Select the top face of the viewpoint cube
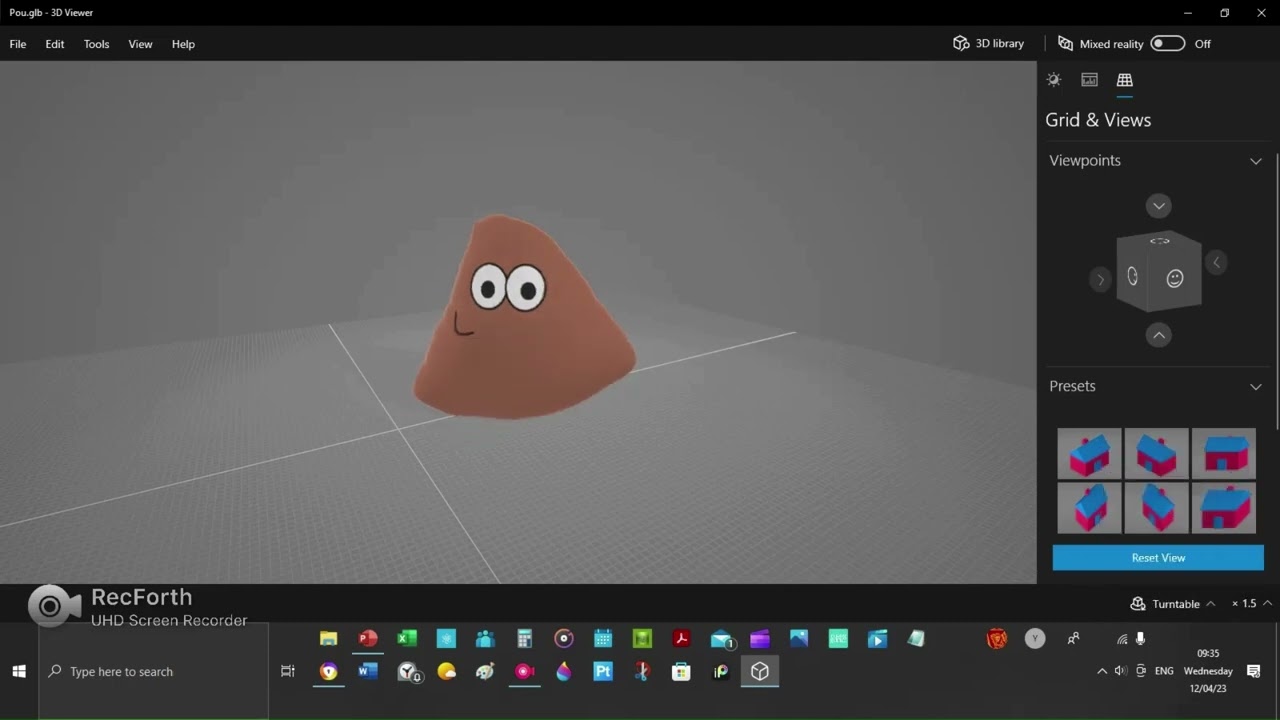This screenshot has height=720, width=1280. [x=1160, y=241]
